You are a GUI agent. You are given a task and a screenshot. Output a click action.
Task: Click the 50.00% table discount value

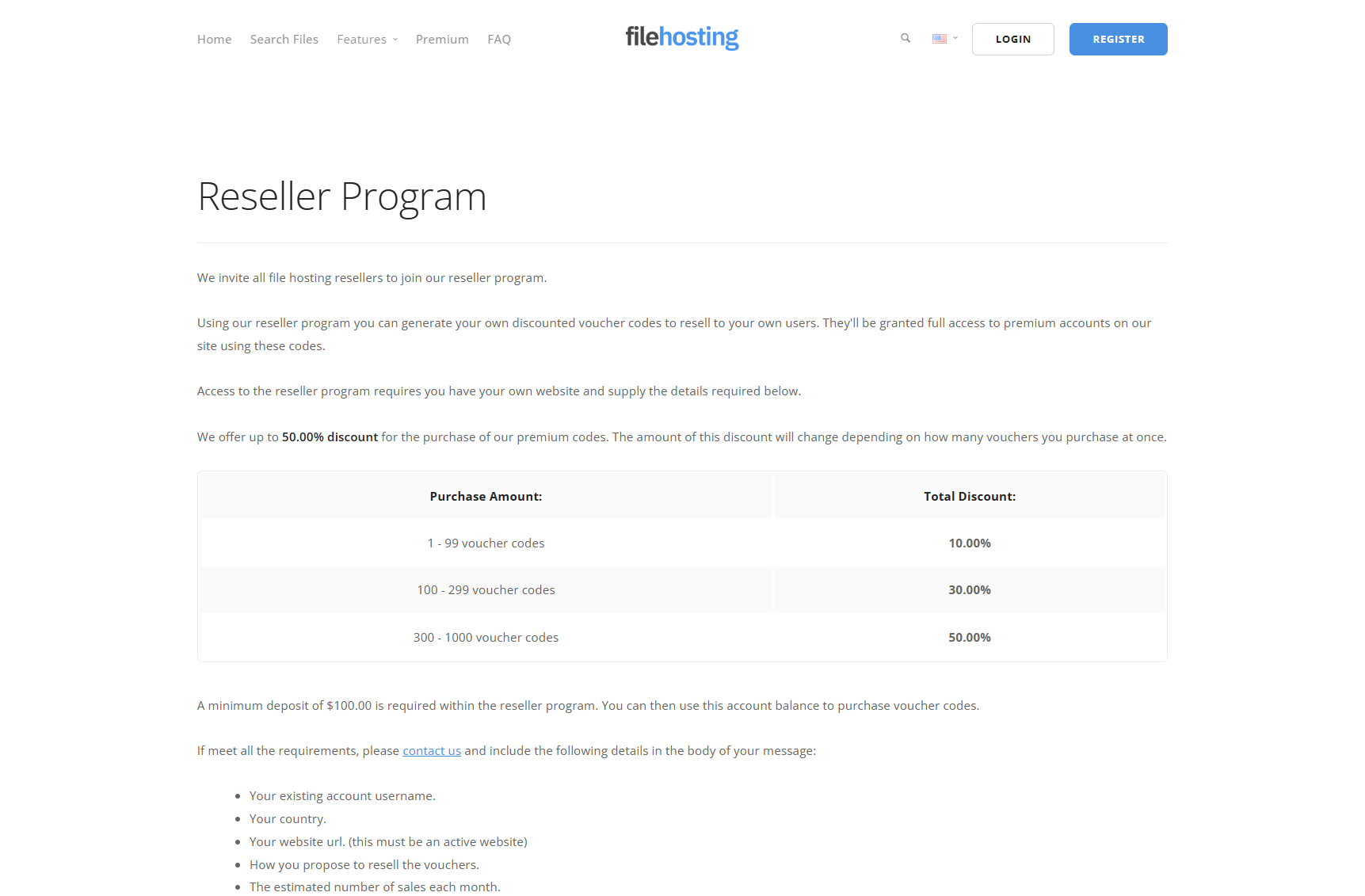click(x=969, y=638)
